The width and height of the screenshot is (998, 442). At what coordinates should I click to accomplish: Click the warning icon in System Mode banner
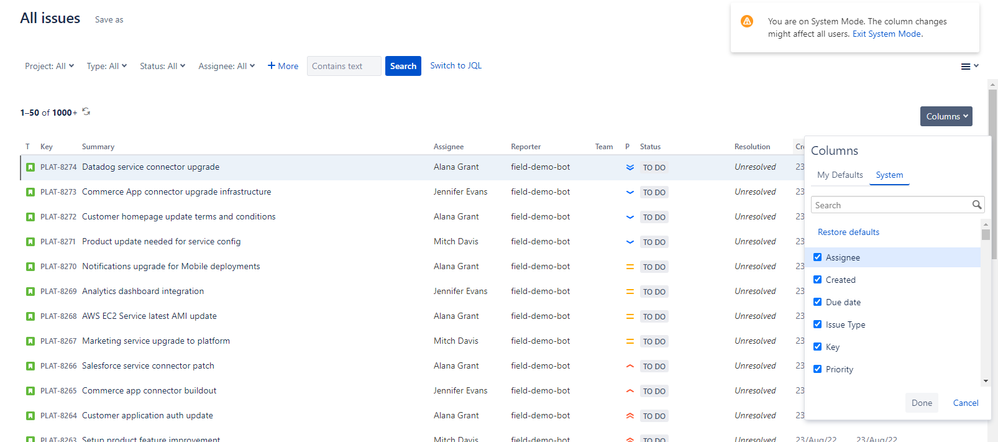pyautogui.click(x=747, y=21)
